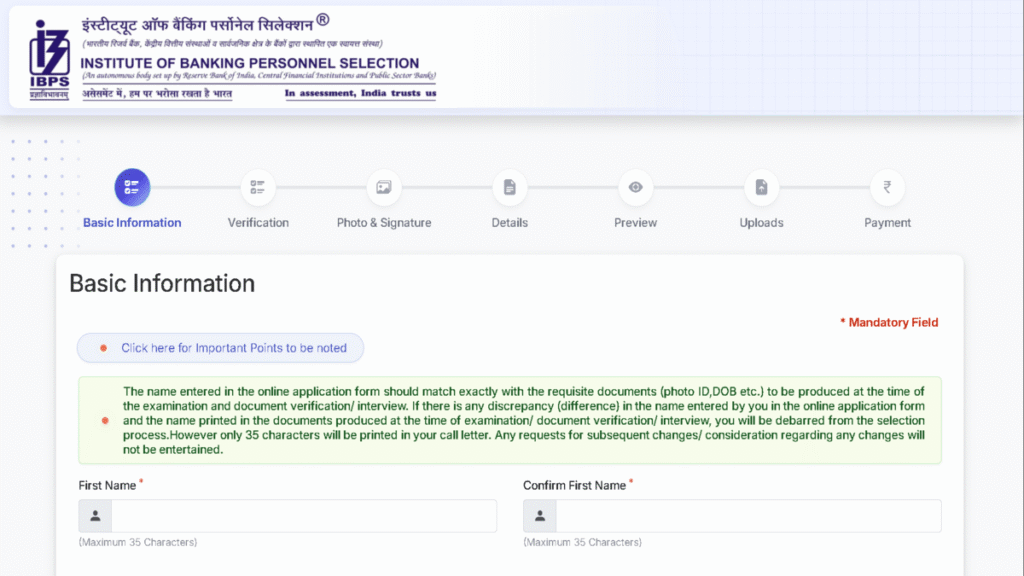Screen dimensions: 1024x576
Task: Focus the First Name input field
Action: 304,516
